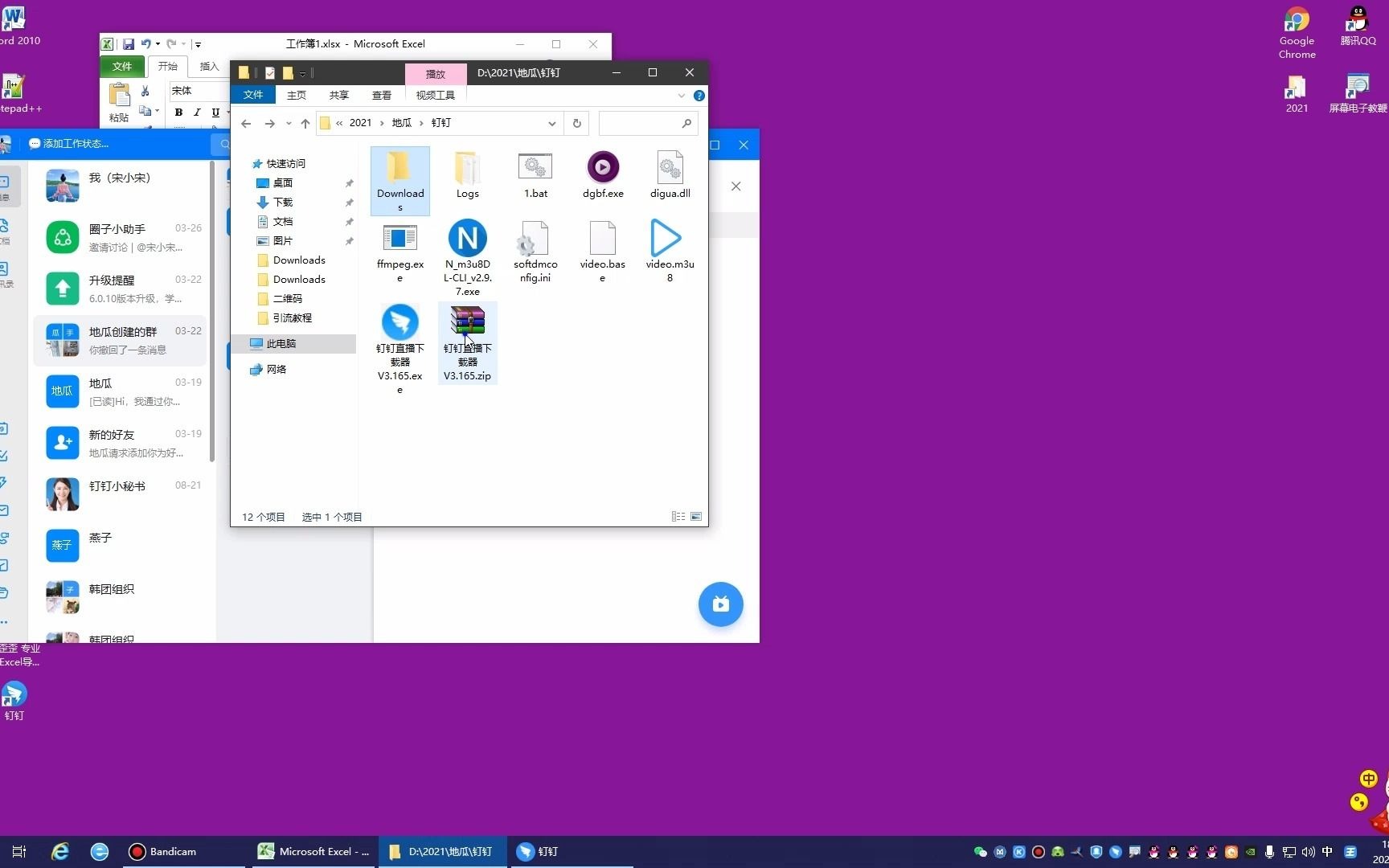Select digua.dll file
This screenshot has height=868, width=1389.
[670, 175]
